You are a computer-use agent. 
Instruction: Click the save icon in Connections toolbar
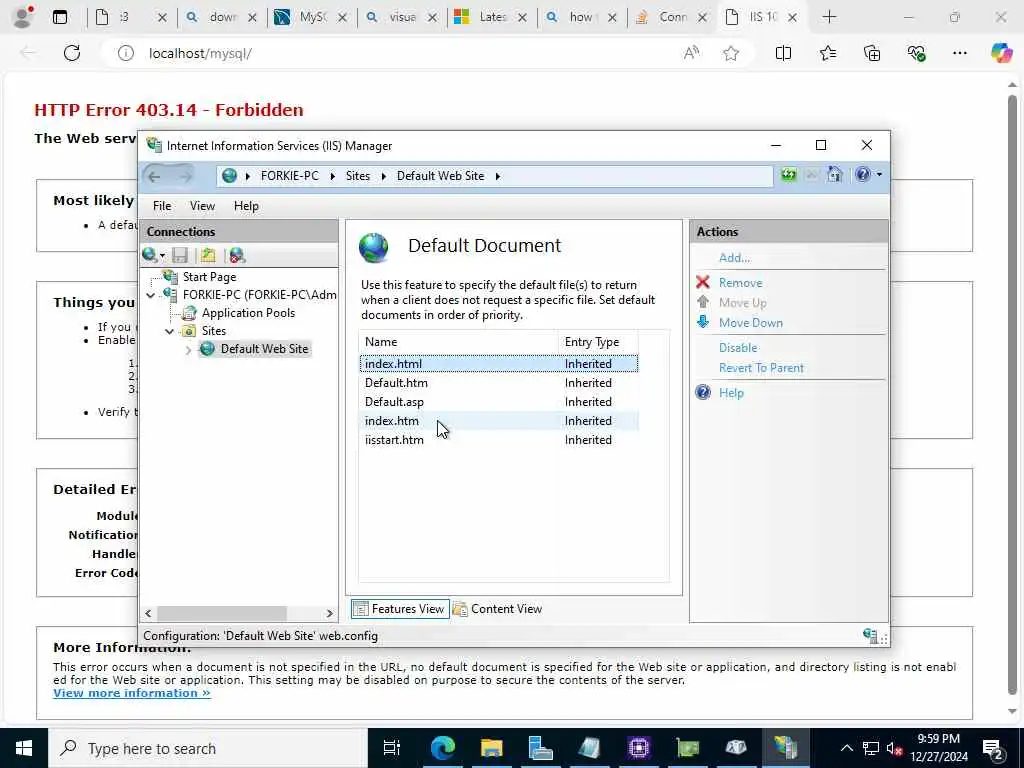click(x=180, y=255)
